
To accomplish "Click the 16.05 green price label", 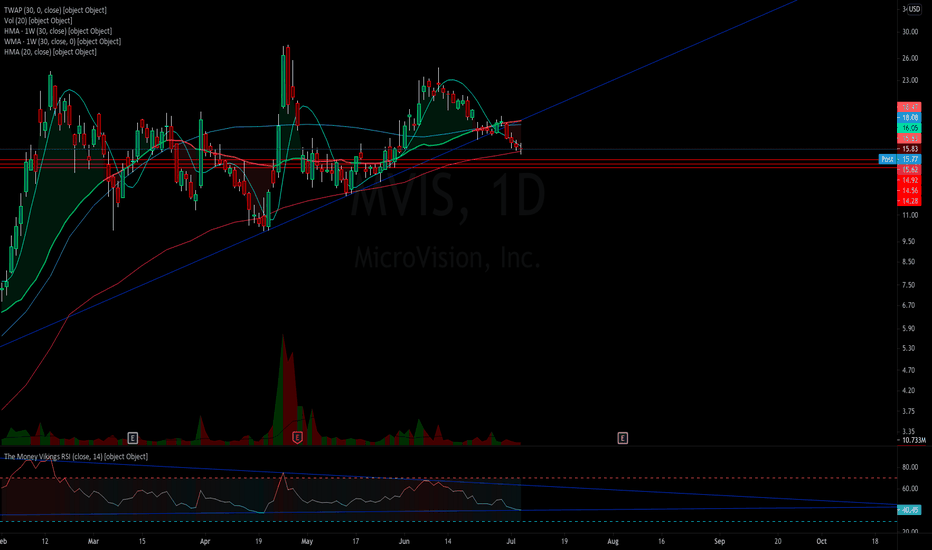I will 909,128.
